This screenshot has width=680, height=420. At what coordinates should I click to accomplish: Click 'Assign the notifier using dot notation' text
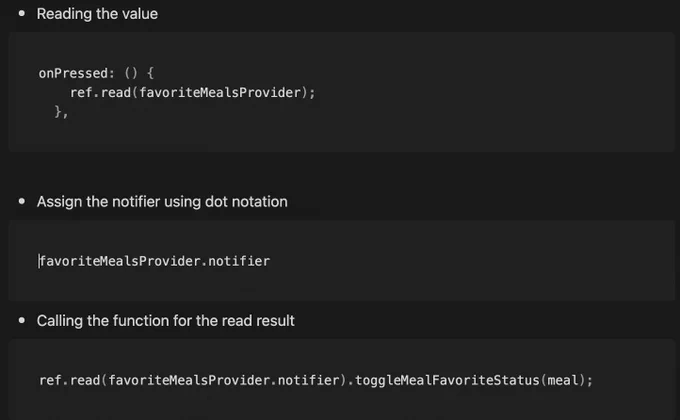pos(162,202)
